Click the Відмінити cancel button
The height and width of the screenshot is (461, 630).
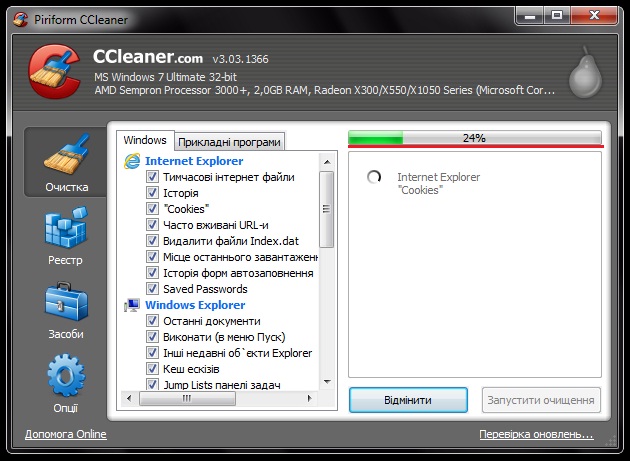point(408,400)
